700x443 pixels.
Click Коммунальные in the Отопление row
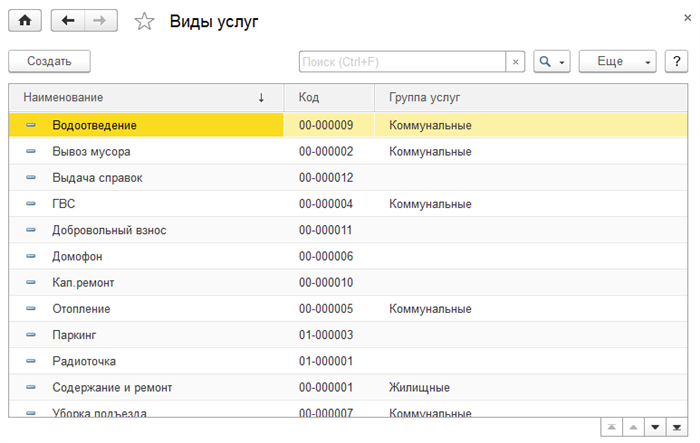[430, 309]
